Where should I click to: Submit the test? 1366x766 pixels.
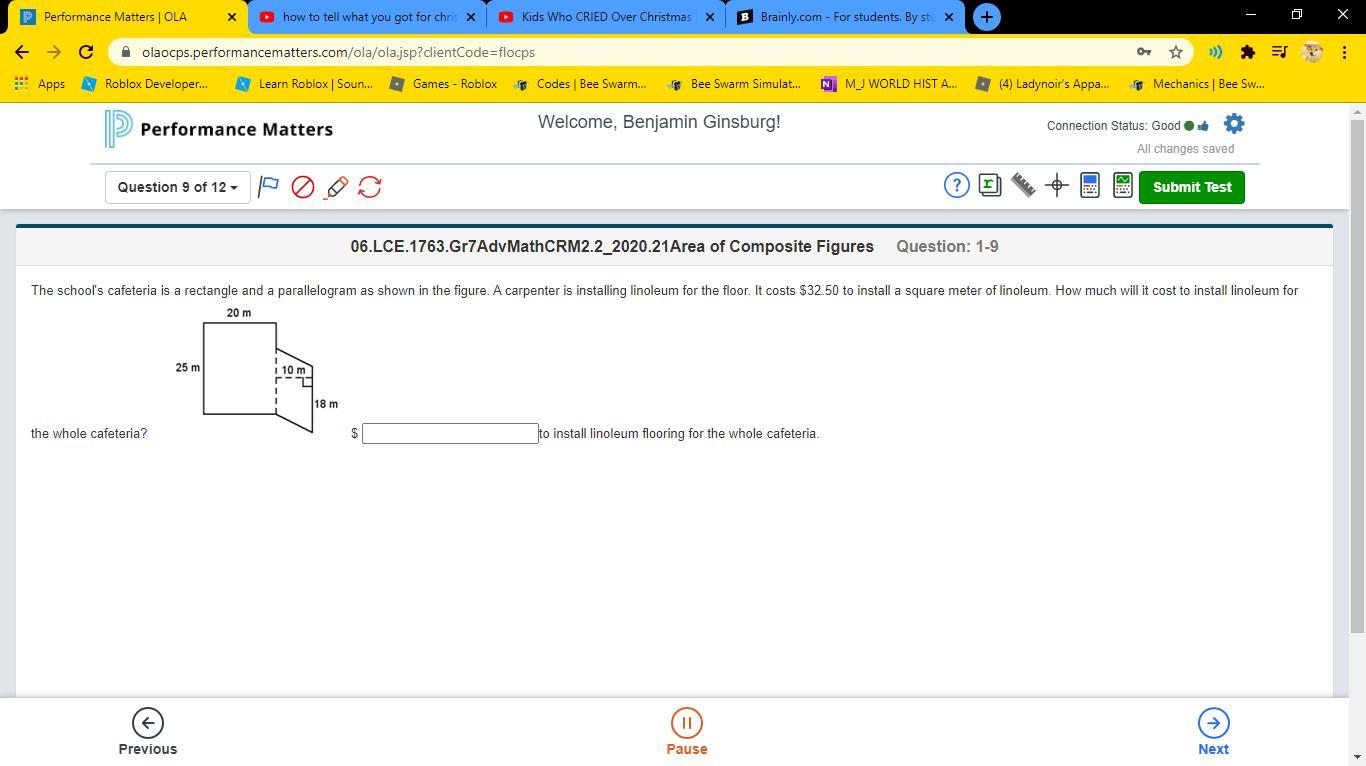[1192, 187]
